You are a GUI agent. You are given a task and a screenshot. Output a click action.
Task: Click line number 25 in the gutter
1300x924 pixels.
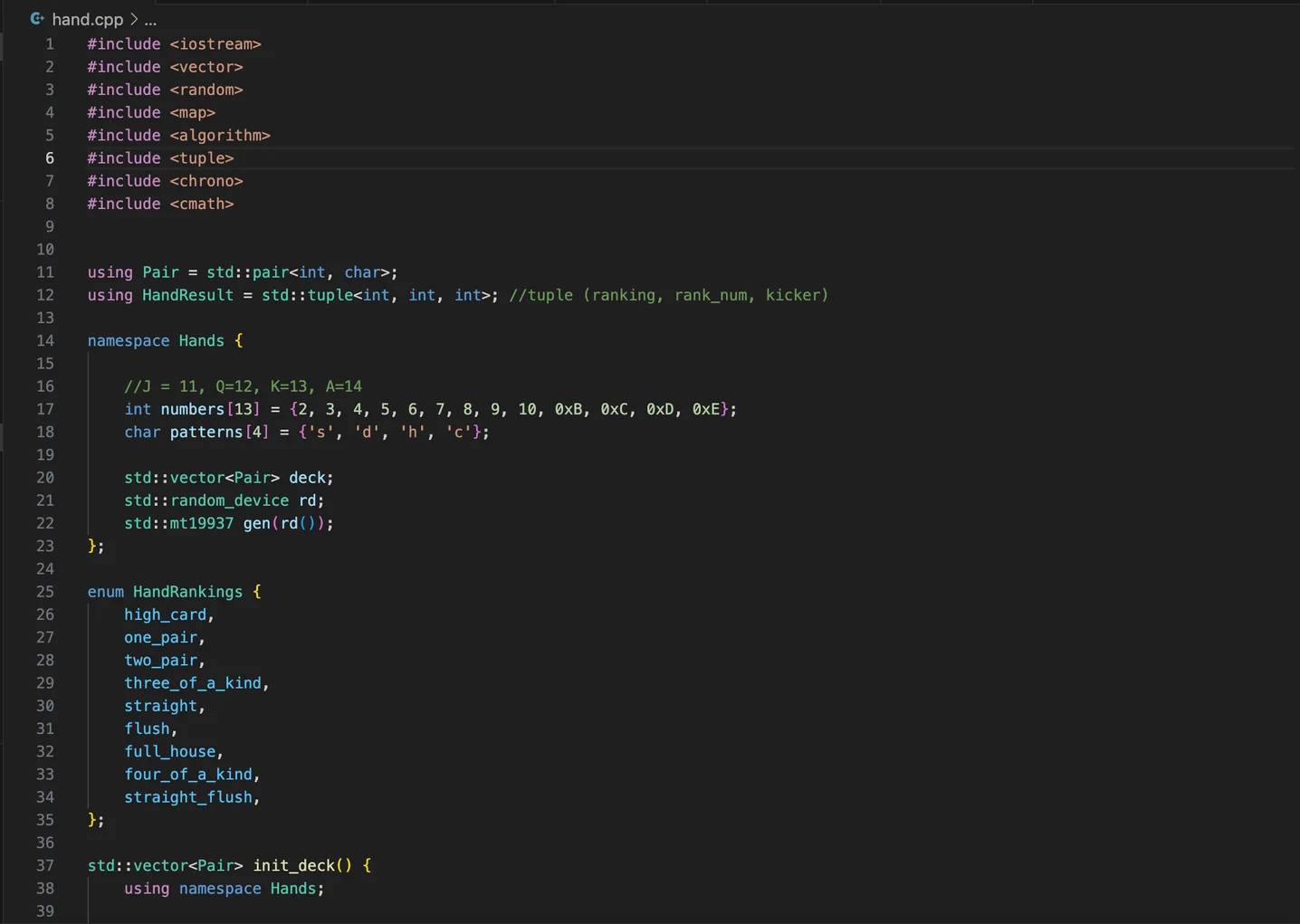tap(45, 592)
